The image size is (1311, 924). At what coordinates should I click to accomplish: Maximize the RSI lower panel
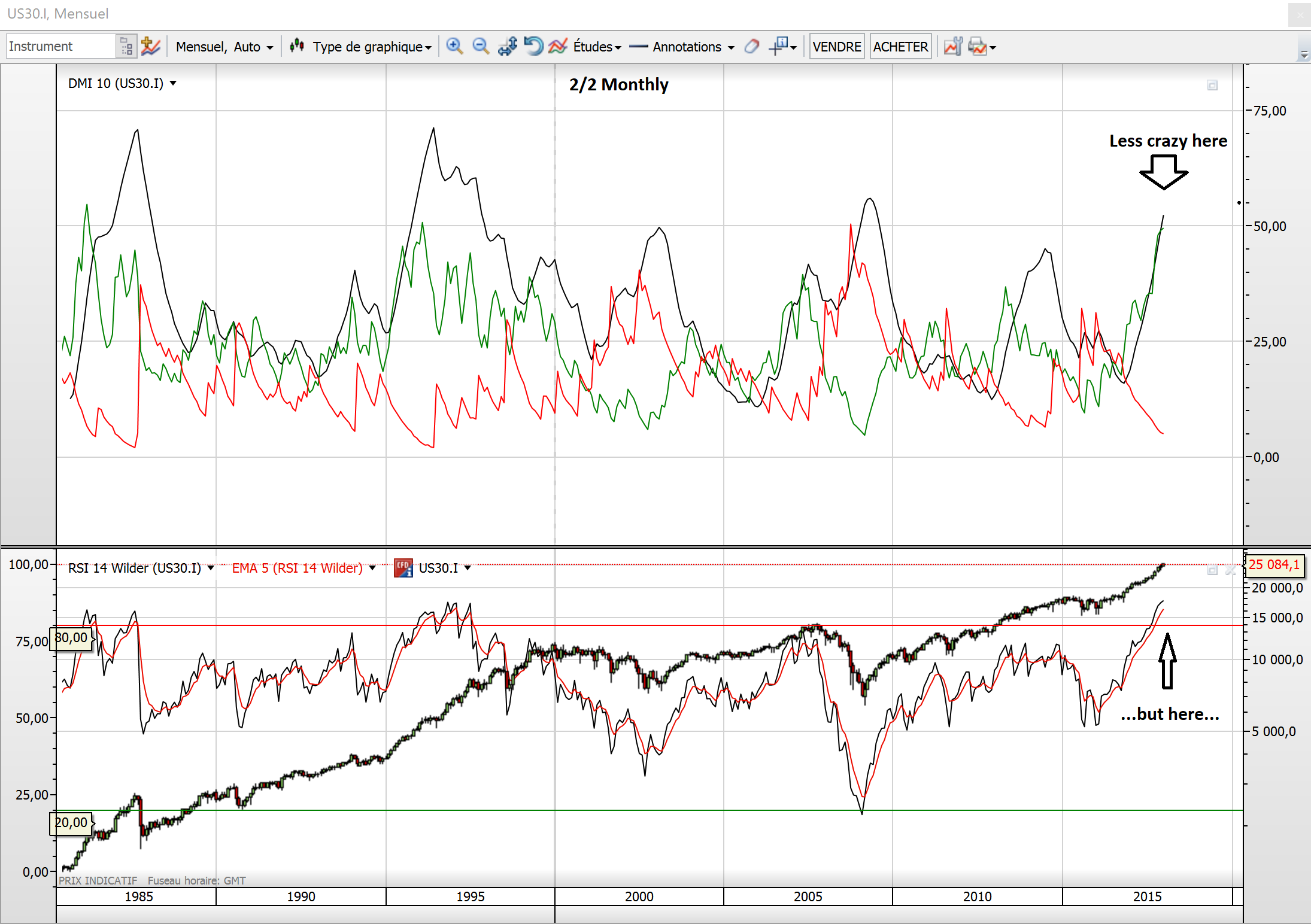coord(1212,570)
